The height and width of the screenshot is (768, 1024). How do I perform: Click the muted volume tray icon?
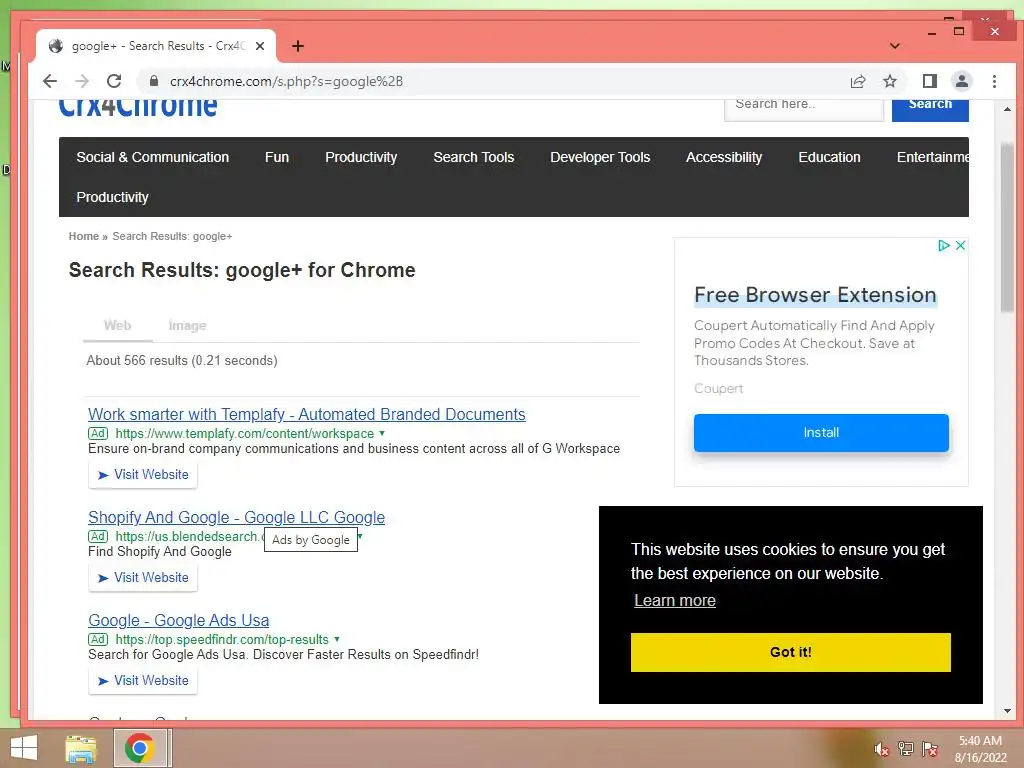881,749
